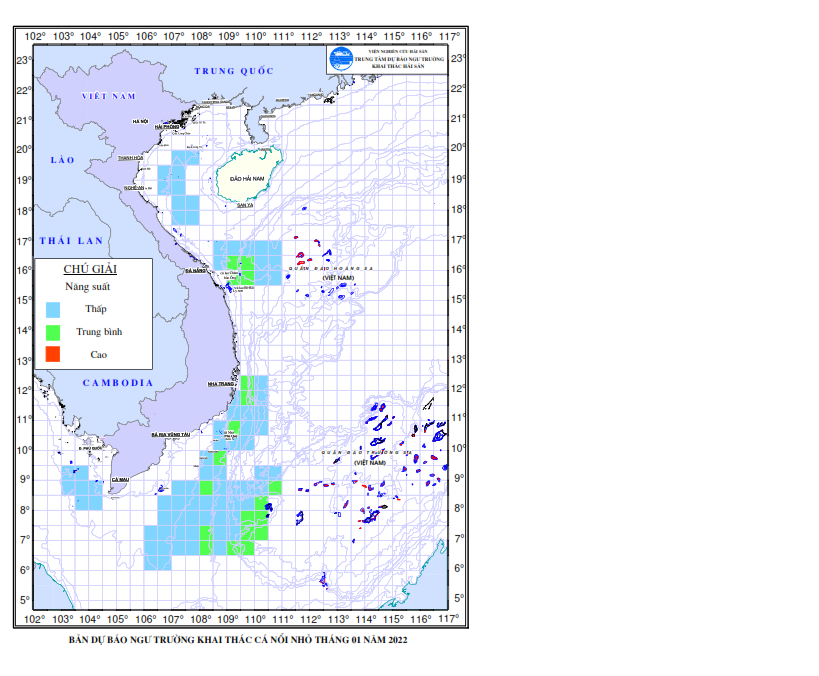The image size is (819, 676).
Task: Click the ĐÀ NẴNG city label
Action: click(x=195, y=271)
